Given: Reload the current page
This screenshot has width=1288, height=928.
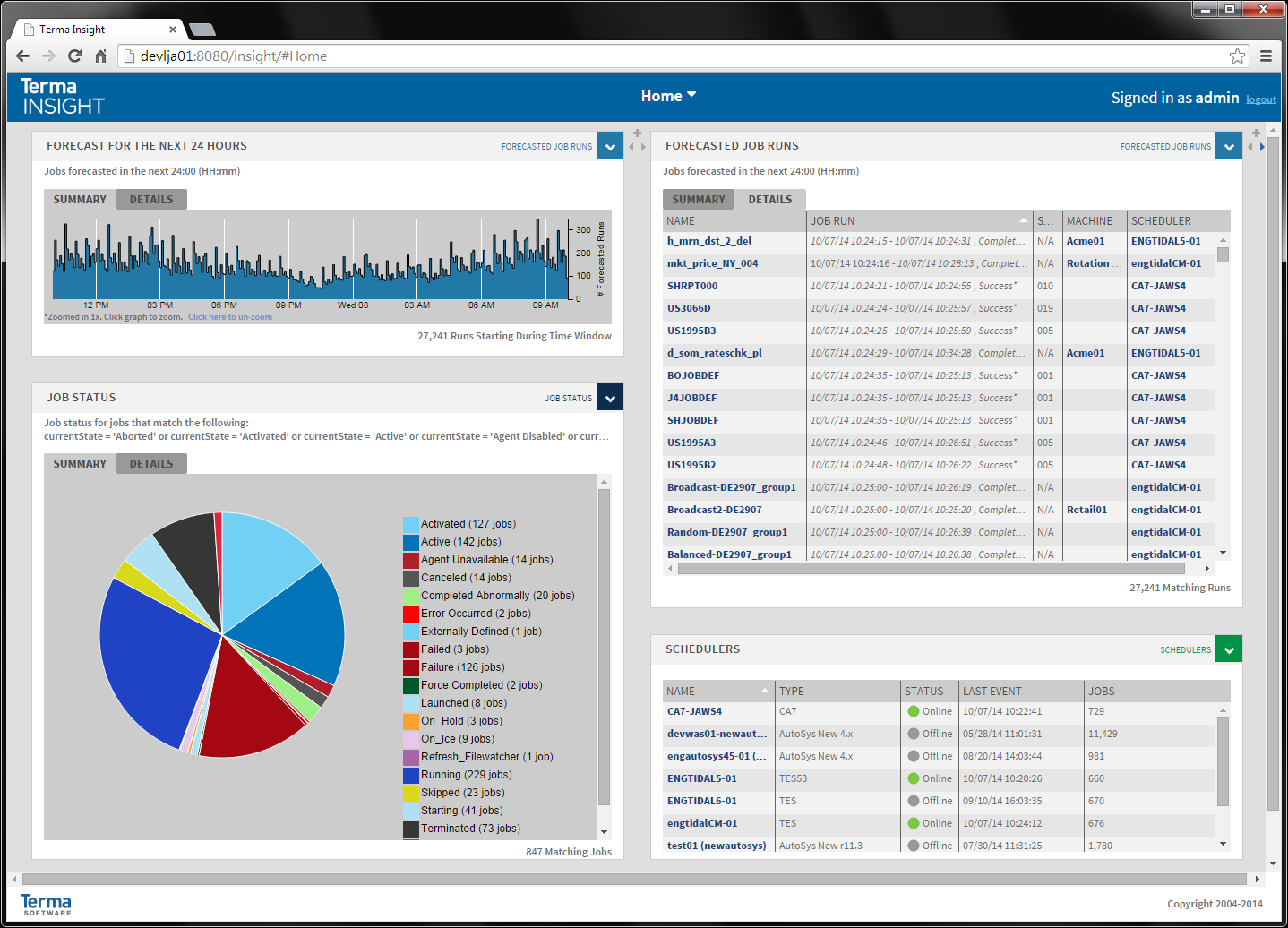Looking at the screenshot, I should (x=74, y=56).
